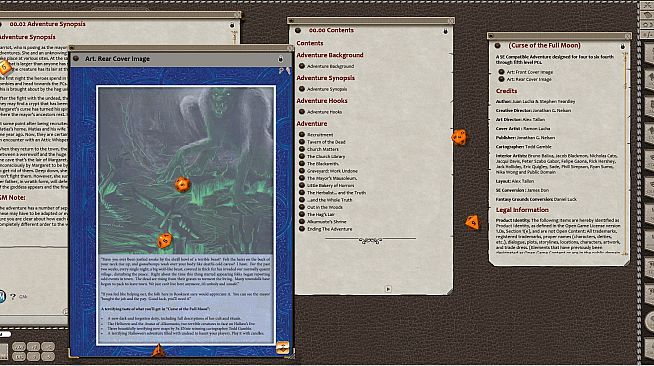Toggle the lock on the Adventure Synopsis window
The image size is (654, 366).
(x=232, y=25)
